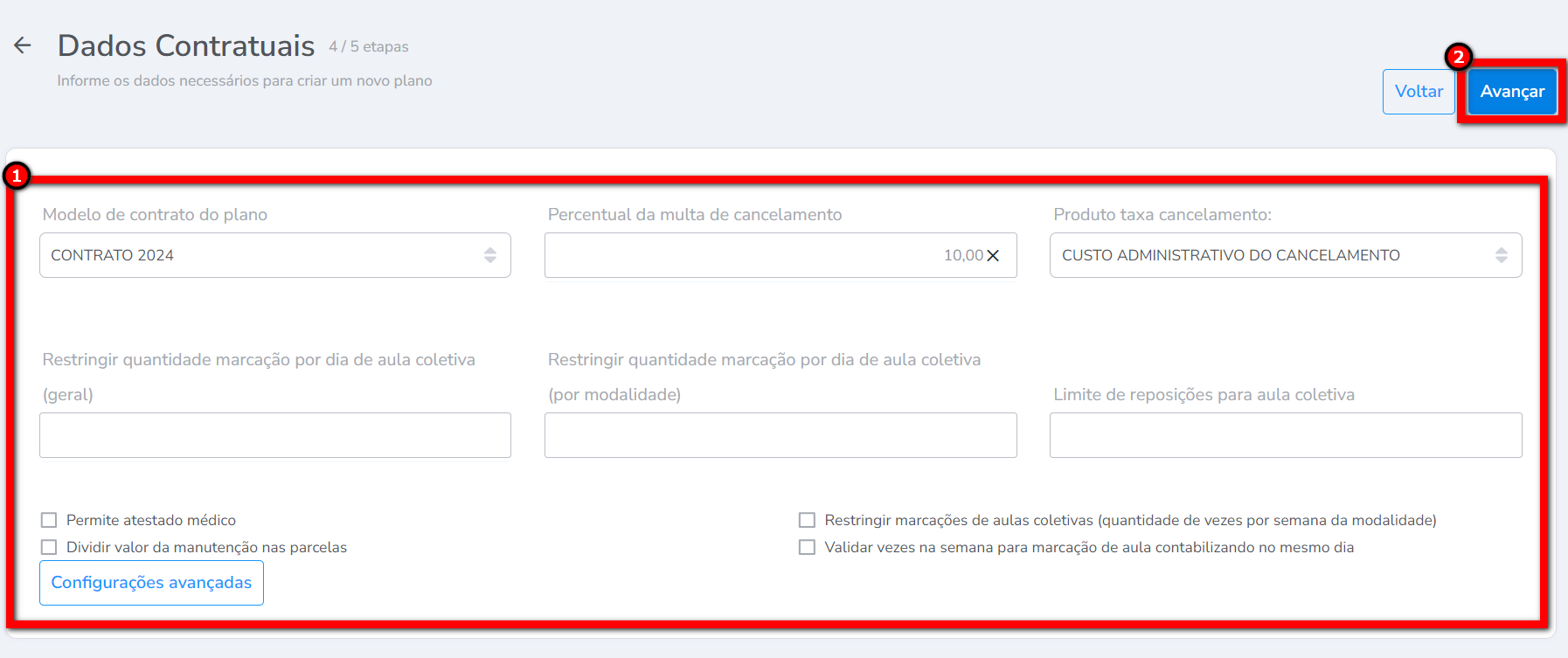
Task: Click the red step 1 badge marker
Action: [16, 177]
